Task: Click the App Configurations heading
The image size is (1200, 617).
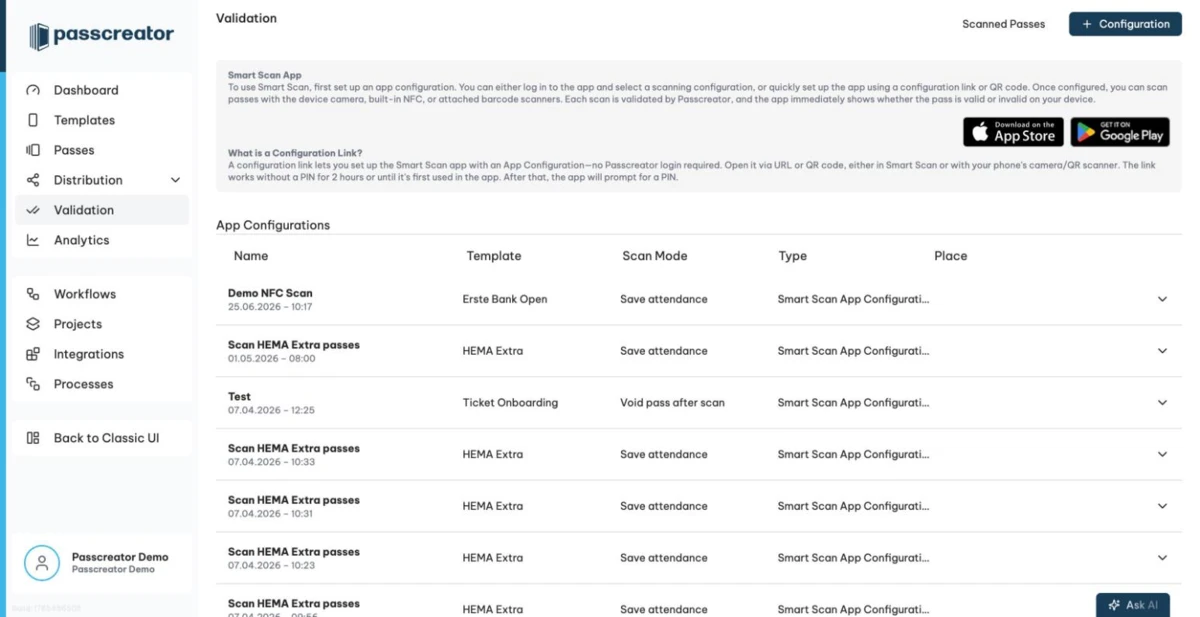Action: (x=273, y=225)
